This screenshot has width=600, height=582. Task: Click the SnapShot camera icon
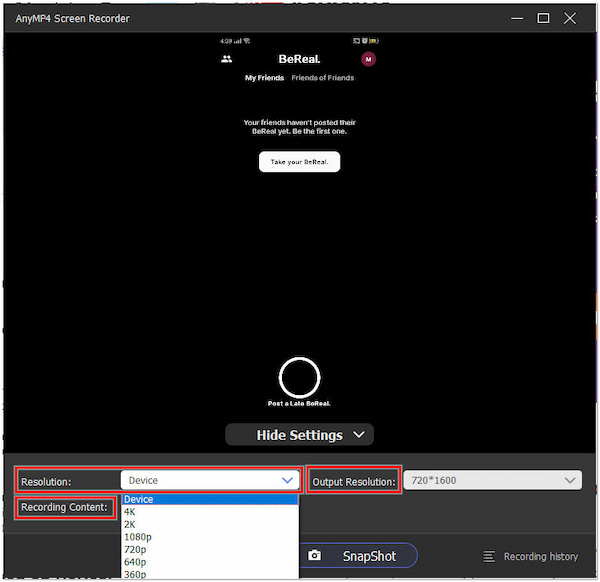pyautogui.click(x=315, y=555)
